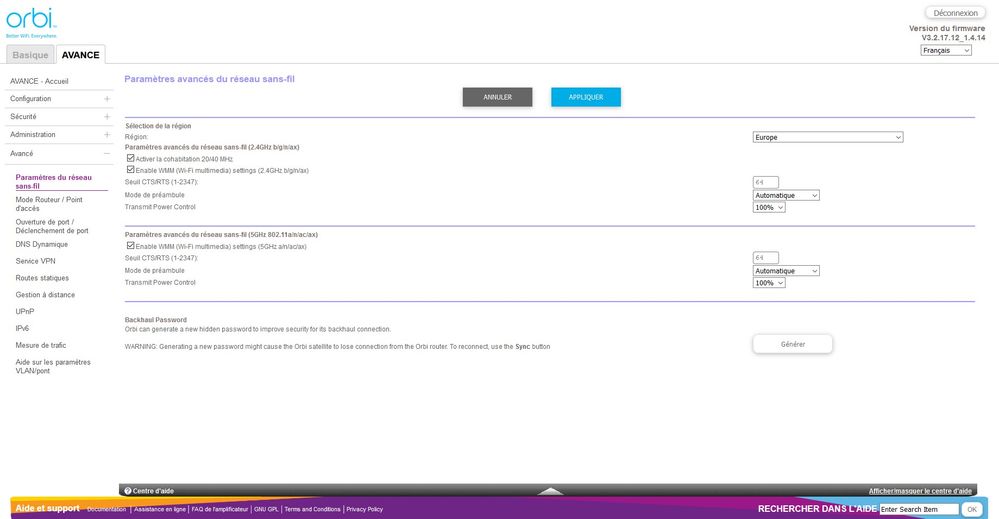Screen dimensions: 999x519
Task: Open Paramètres du réseau sans-fil menu item
Action: point(54,181)
